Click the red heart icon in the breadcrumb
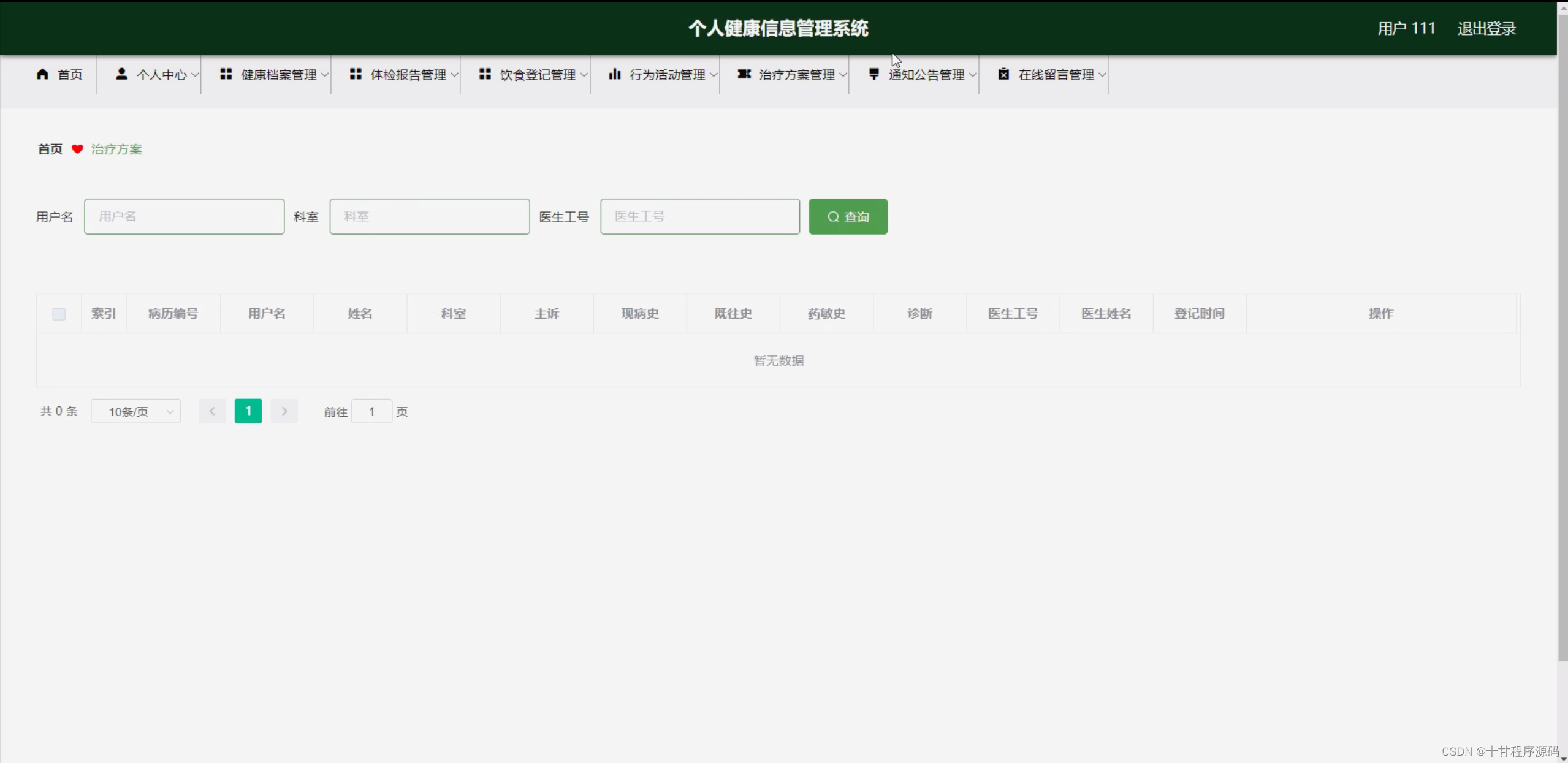 click(x=77, y=149)
